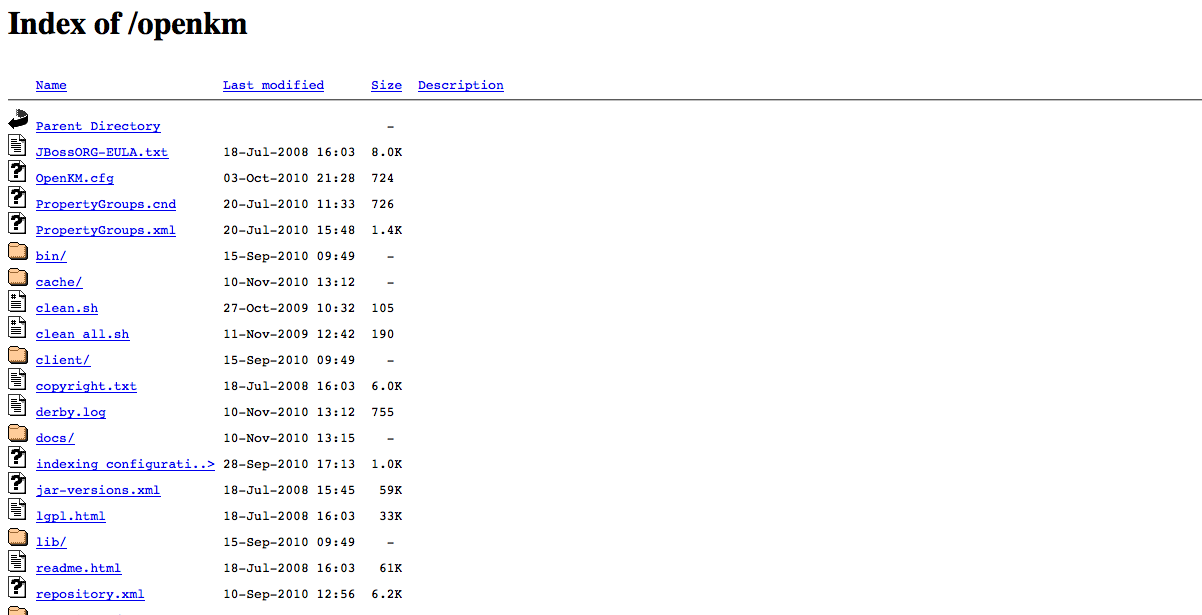
Task: Sort the listing by Last modified
Action: pos(273,85)
